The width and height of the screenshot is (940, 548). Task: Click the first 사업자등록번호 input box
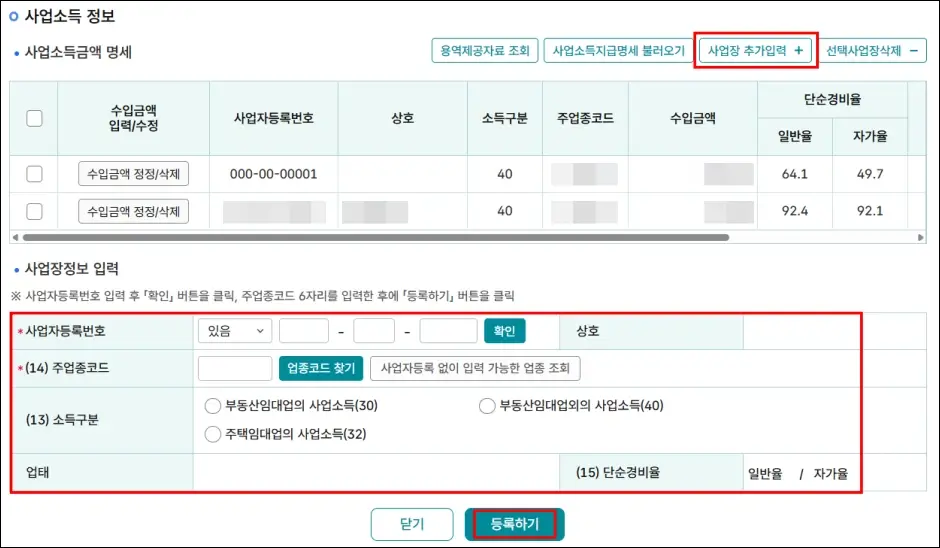[x=304, y=331]
